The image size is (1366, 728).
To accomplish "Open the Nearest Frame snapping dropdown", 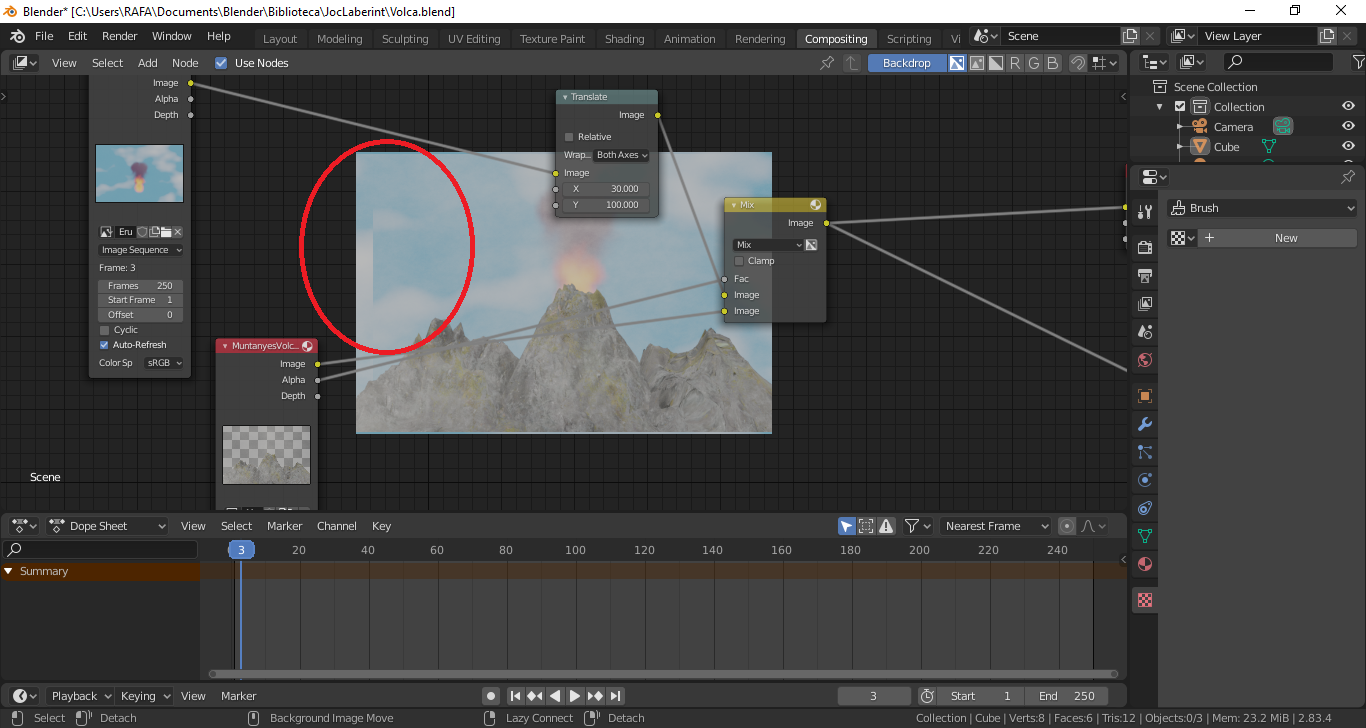I will [x=995, y=526].
